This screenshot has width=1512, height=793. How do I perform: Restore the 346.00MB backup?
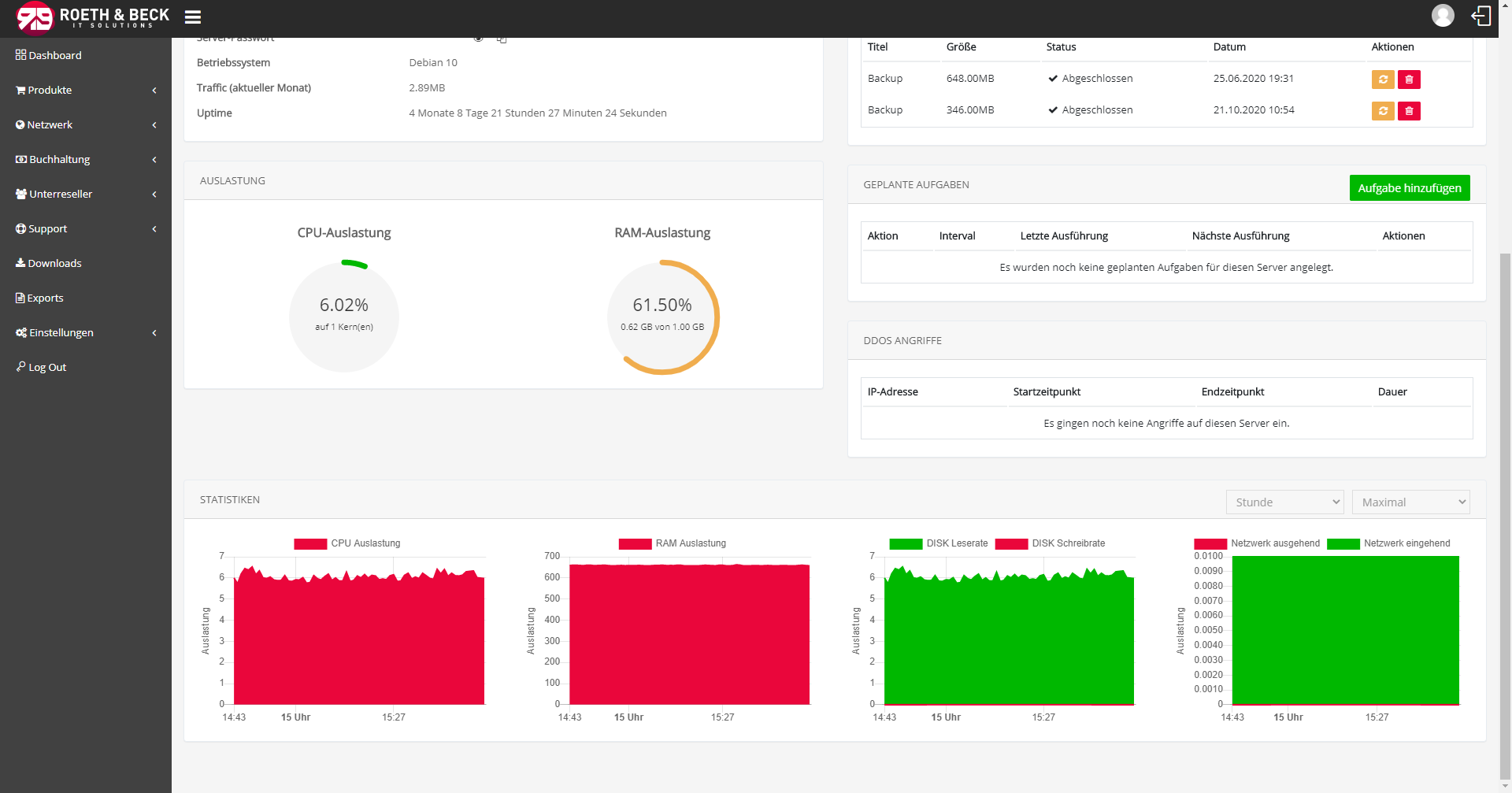click(x=1383, y=111)
